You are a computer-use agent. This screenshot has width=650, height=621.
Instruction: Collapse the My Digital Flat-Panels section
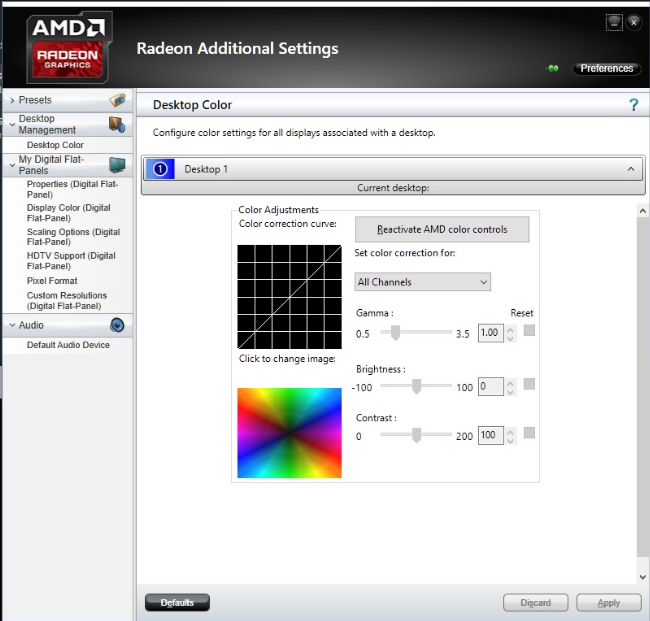[x=12, y=165]
